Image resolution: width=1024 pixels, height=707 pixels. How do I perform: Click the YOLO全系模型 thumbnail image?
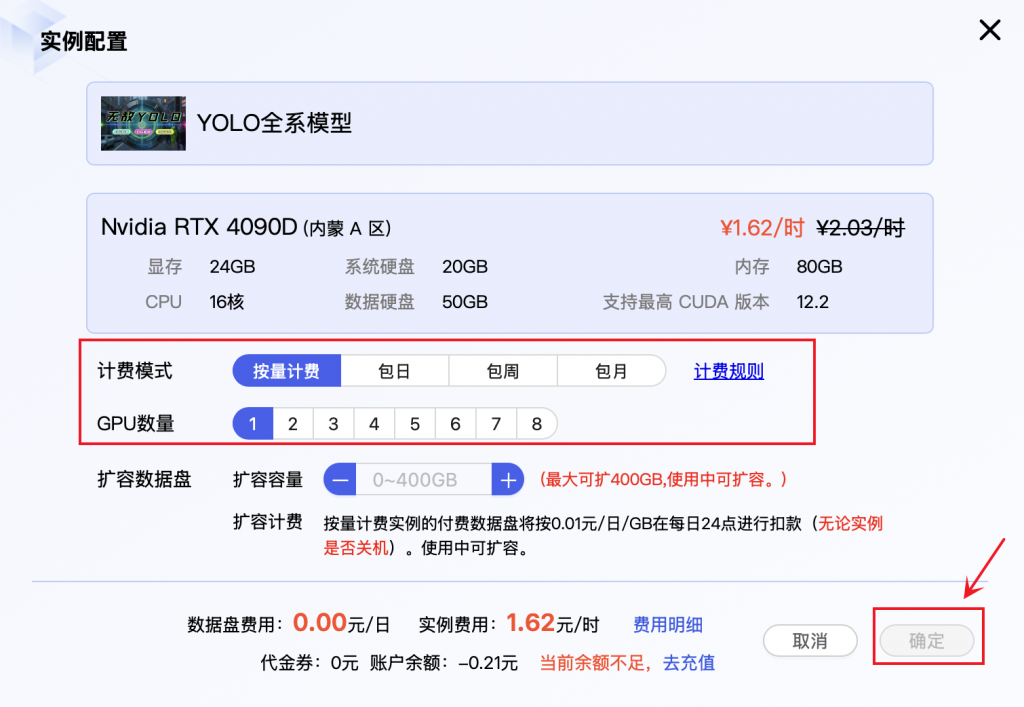coord(143,123)
